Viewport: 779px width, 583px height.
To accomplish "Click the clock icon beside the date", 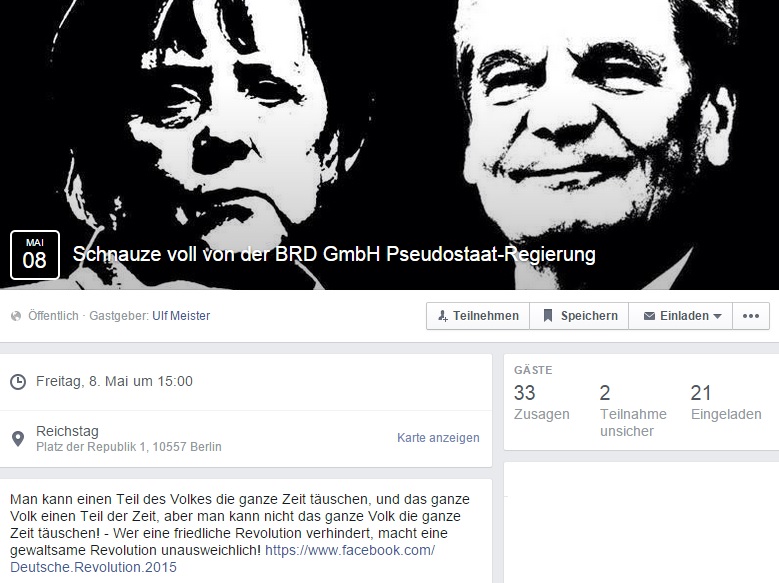I will pos(18,382).
